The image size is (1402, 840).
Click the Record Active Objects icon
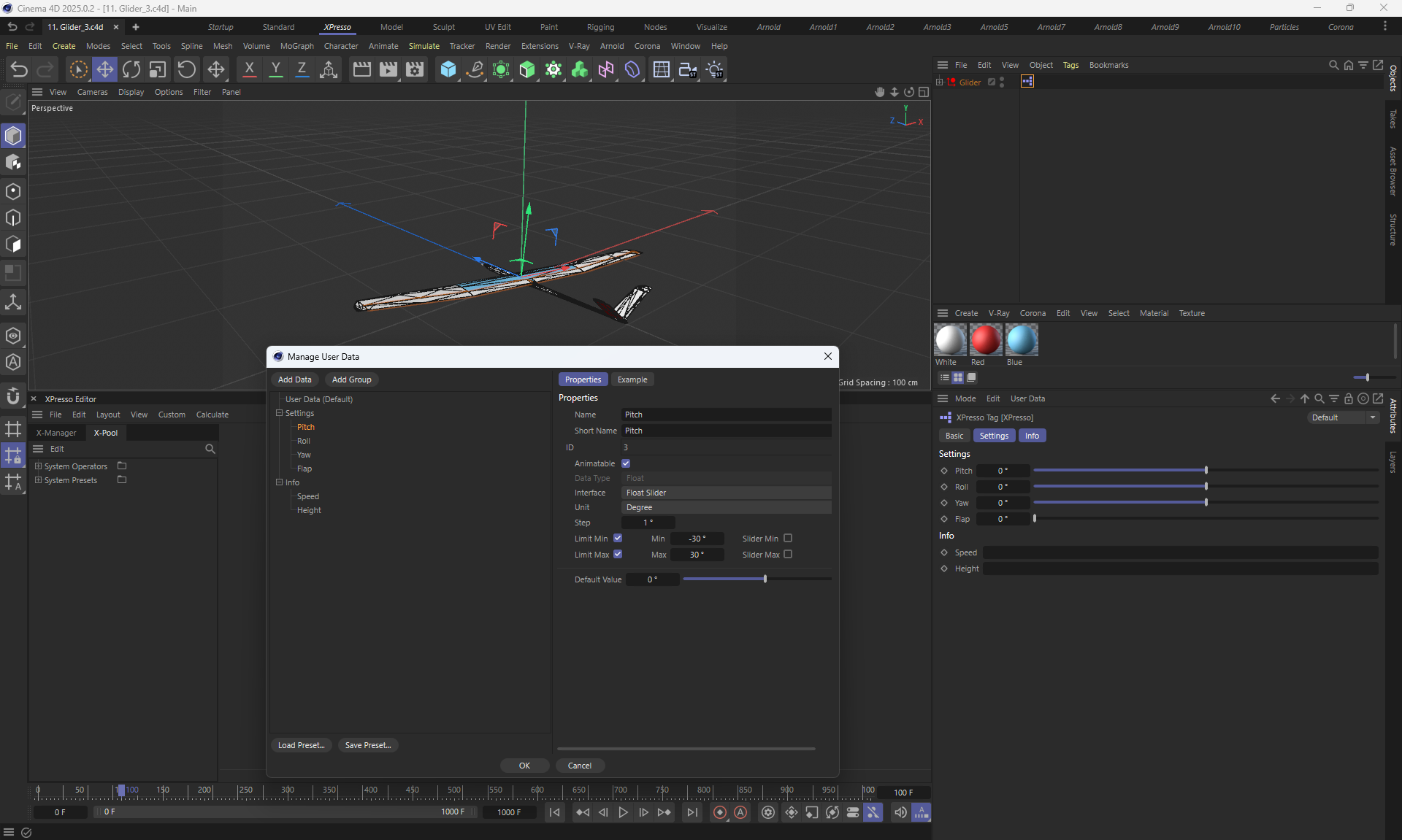pyautogui.click(x=719, y=812)
